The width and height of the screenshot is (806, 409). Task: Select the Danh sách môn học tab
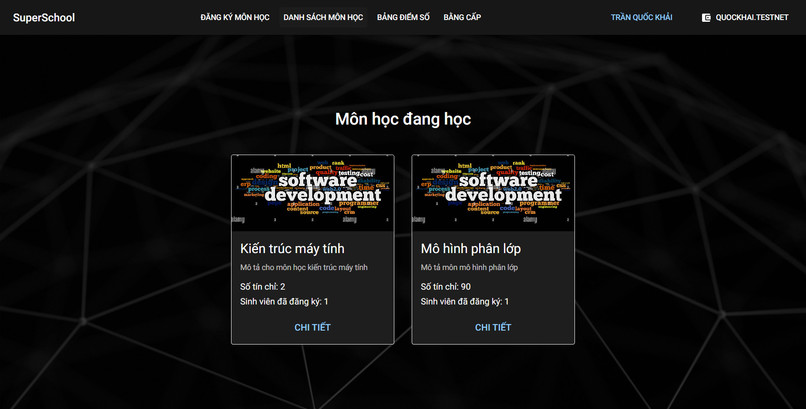(323, 17)
